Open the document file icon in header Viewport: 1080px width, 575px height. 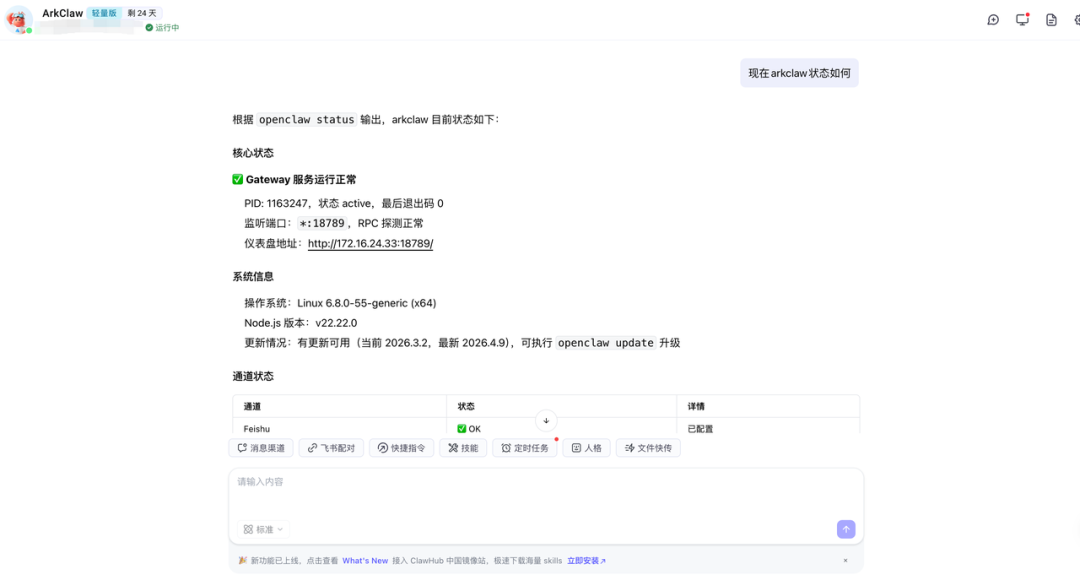(1051, 20)
